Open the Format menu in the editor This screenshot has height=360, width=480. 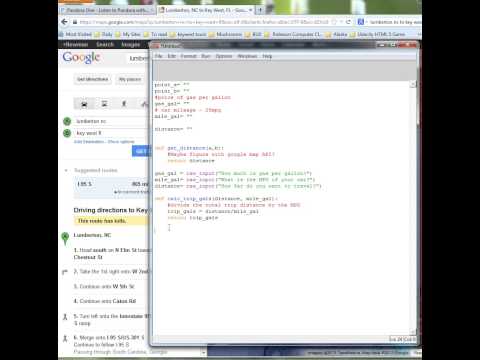click(188, 56)
